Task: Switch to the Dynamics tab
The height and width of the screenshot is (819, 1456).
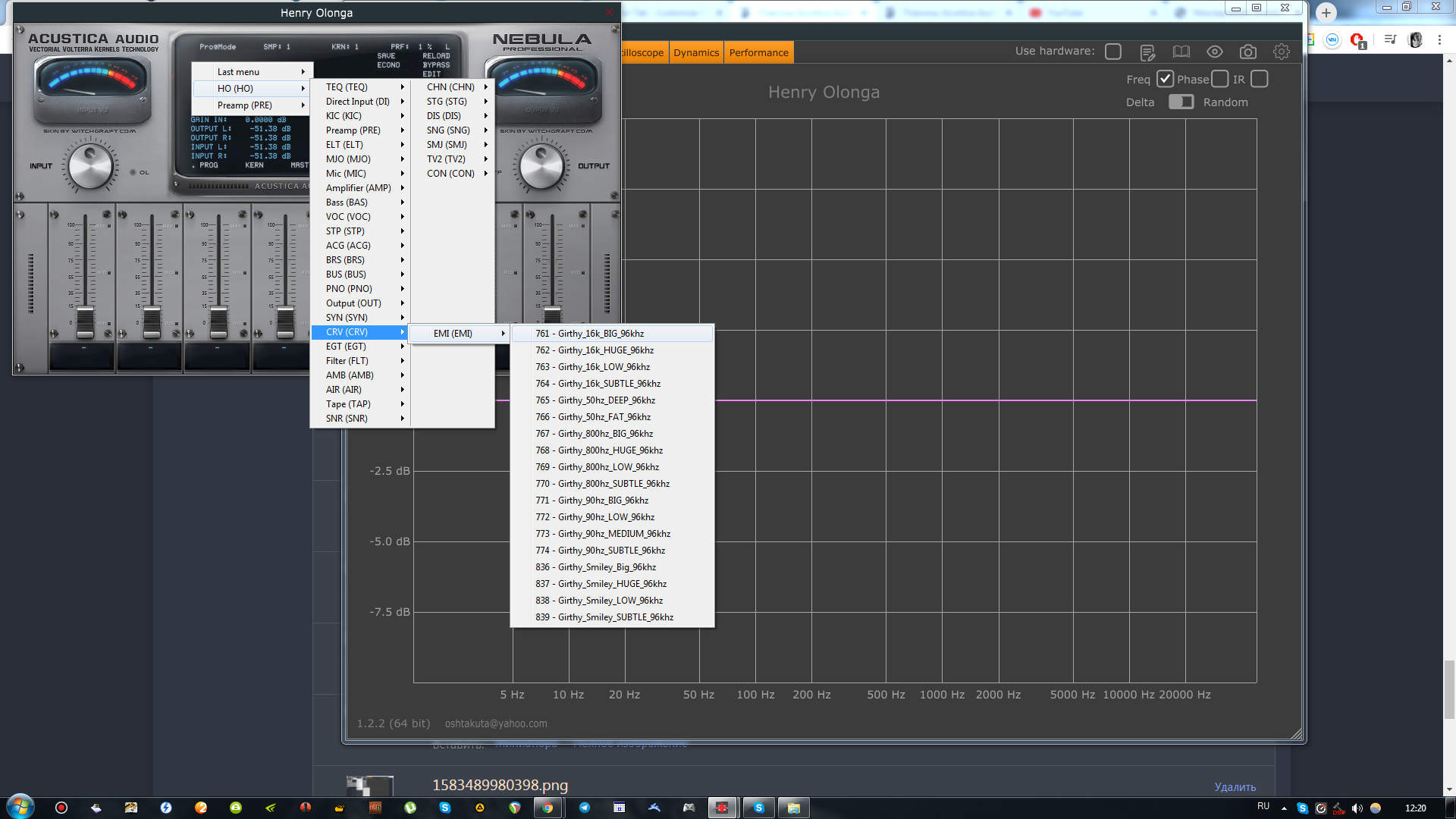Action: (696, 52)
